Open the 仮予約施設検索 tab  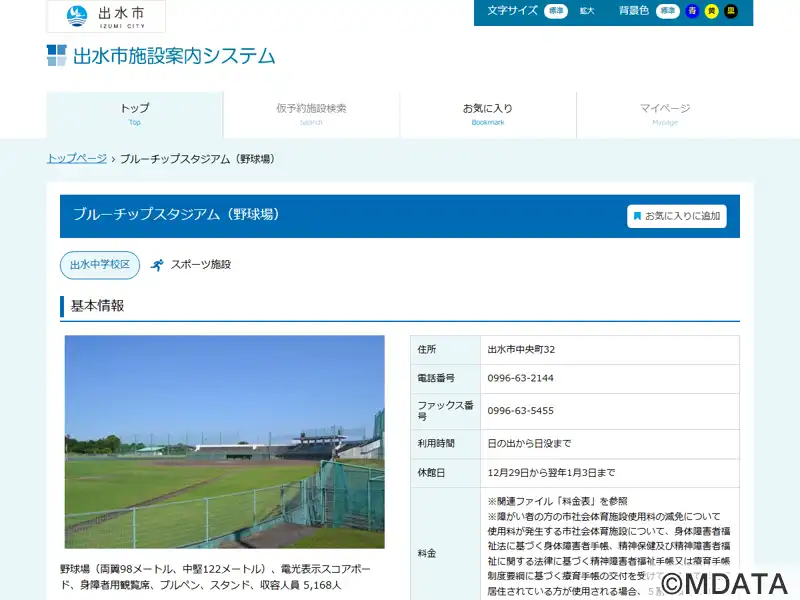(311, 115)
